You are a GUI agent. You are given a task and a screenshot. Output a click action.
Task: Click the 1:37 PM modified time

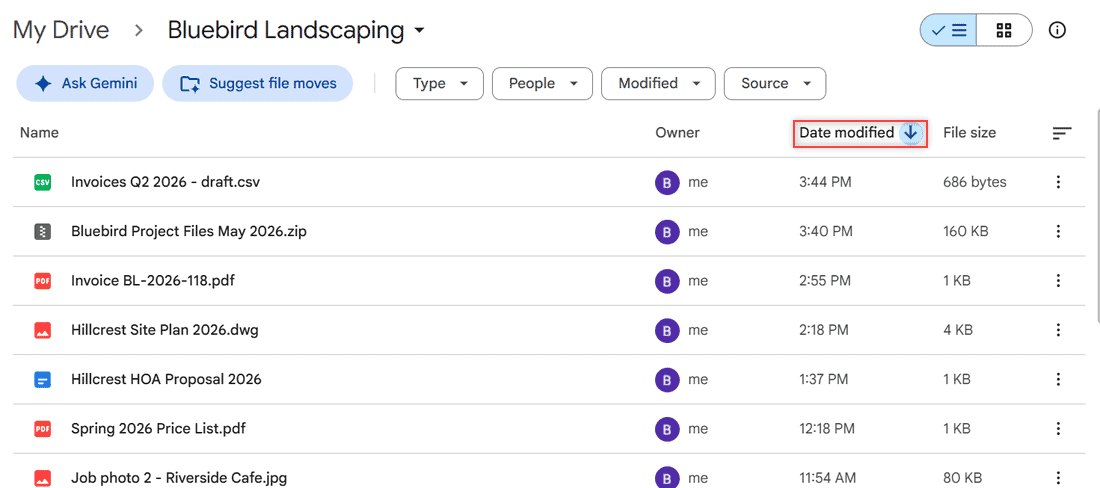click(824, 379)
